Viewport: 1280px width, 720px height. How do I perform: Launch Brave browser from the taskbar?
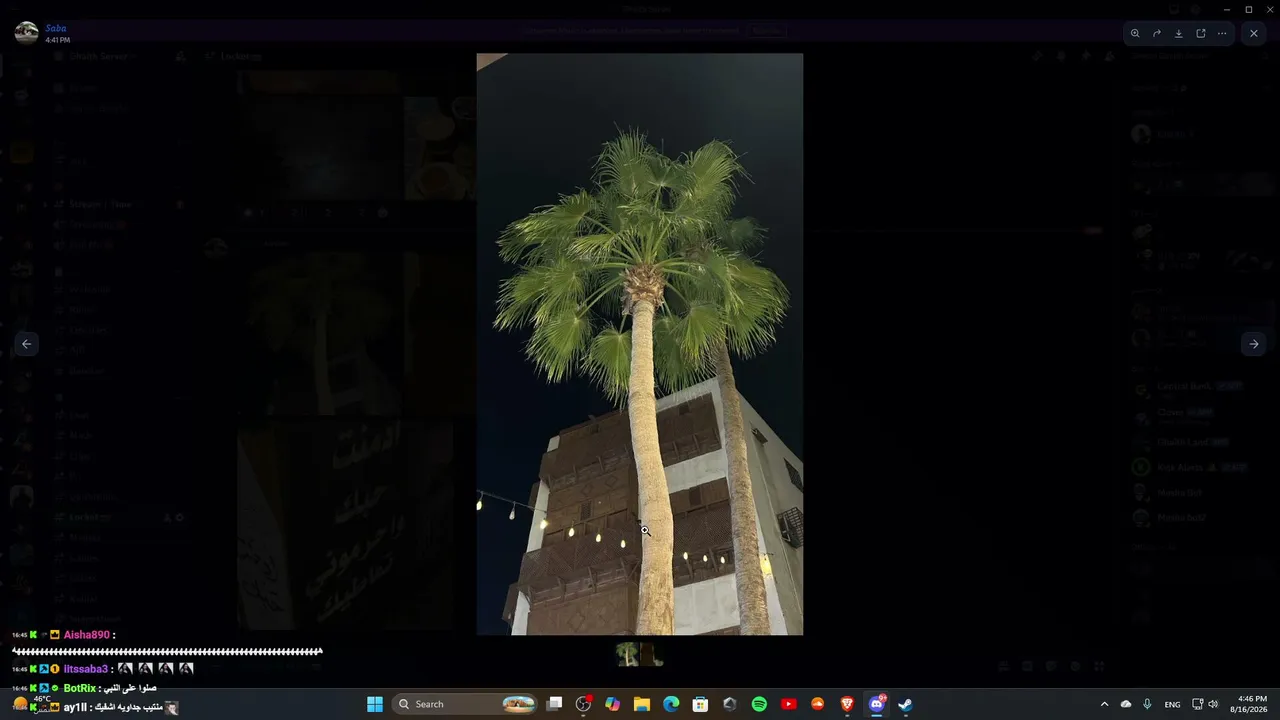pyautogui.click(x=847, y=704)
